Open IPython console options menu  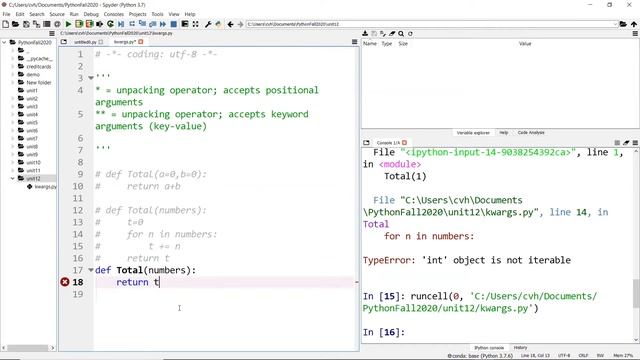[635, 142]
